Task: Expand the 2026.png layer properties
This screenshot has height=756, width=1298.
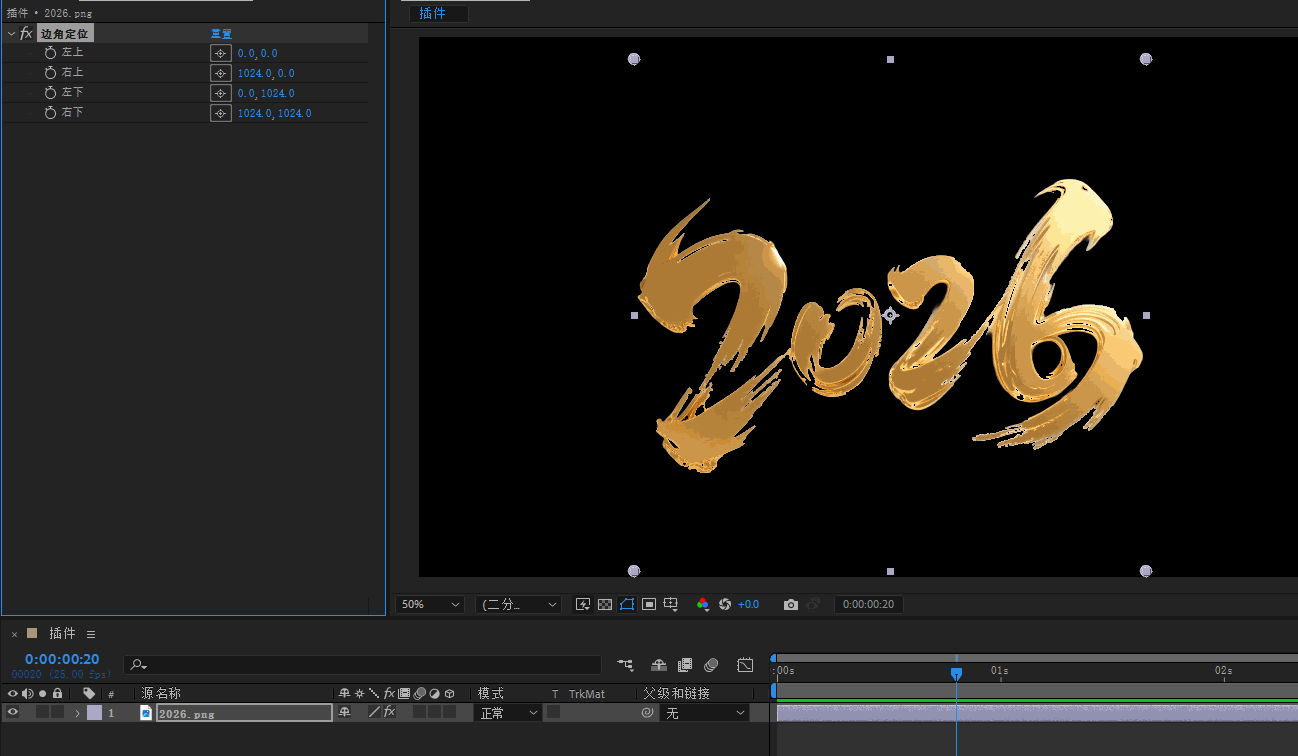Action: [x=78, y=713]
